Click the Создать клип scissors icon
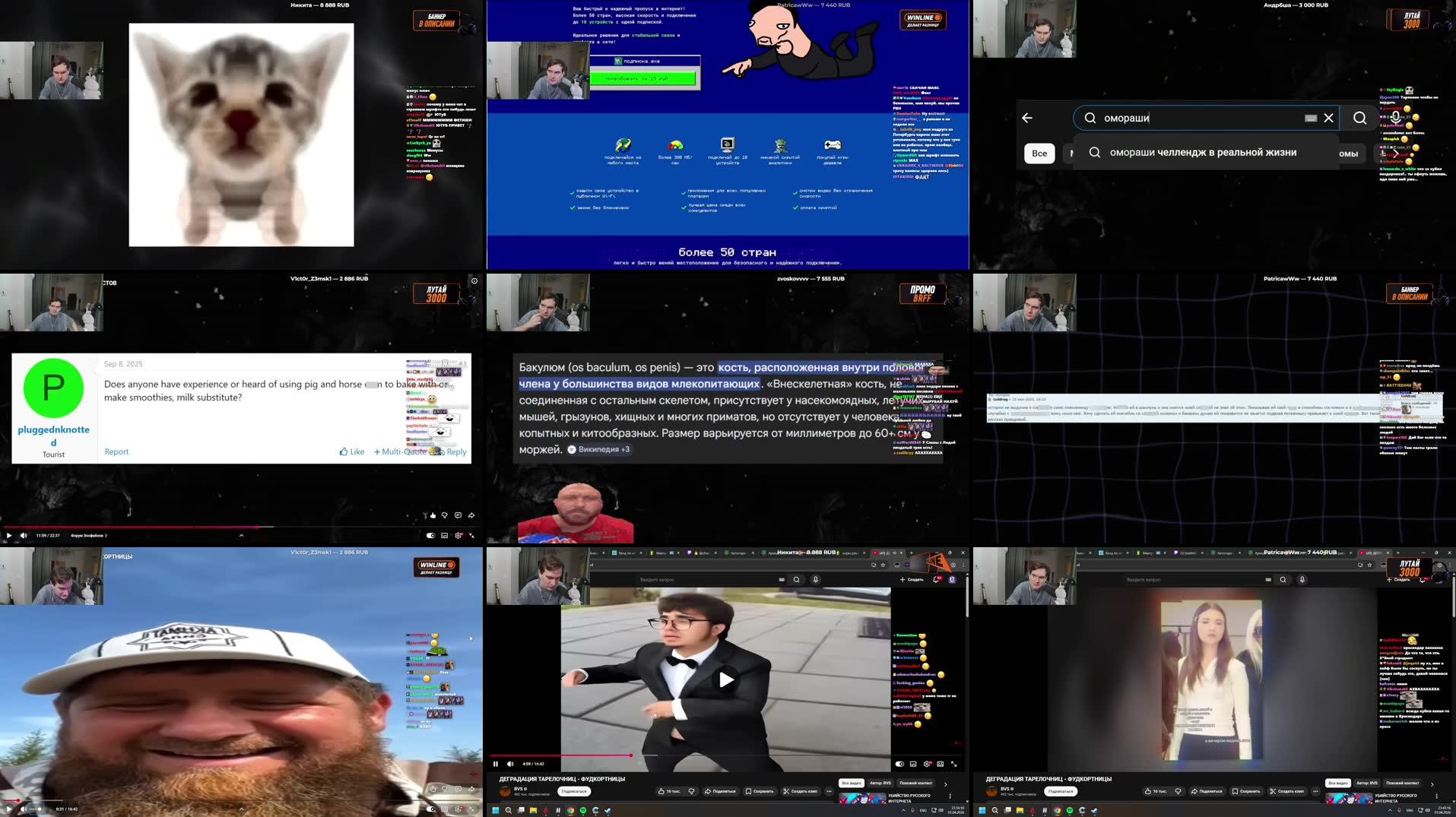The width and height of the screenshot is (1456, 817). pos(785,791)
